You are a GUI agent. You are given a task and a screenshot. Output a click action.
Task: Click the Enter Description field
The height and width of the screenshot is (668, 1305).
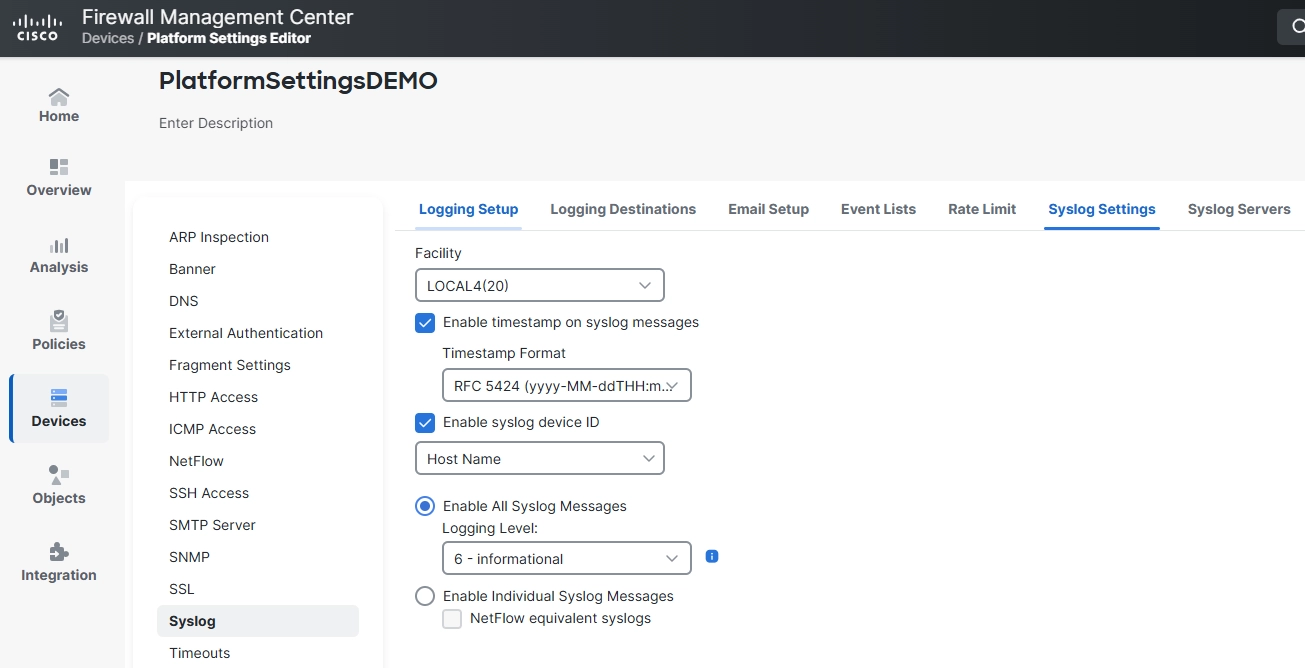(x=216, y=123)
